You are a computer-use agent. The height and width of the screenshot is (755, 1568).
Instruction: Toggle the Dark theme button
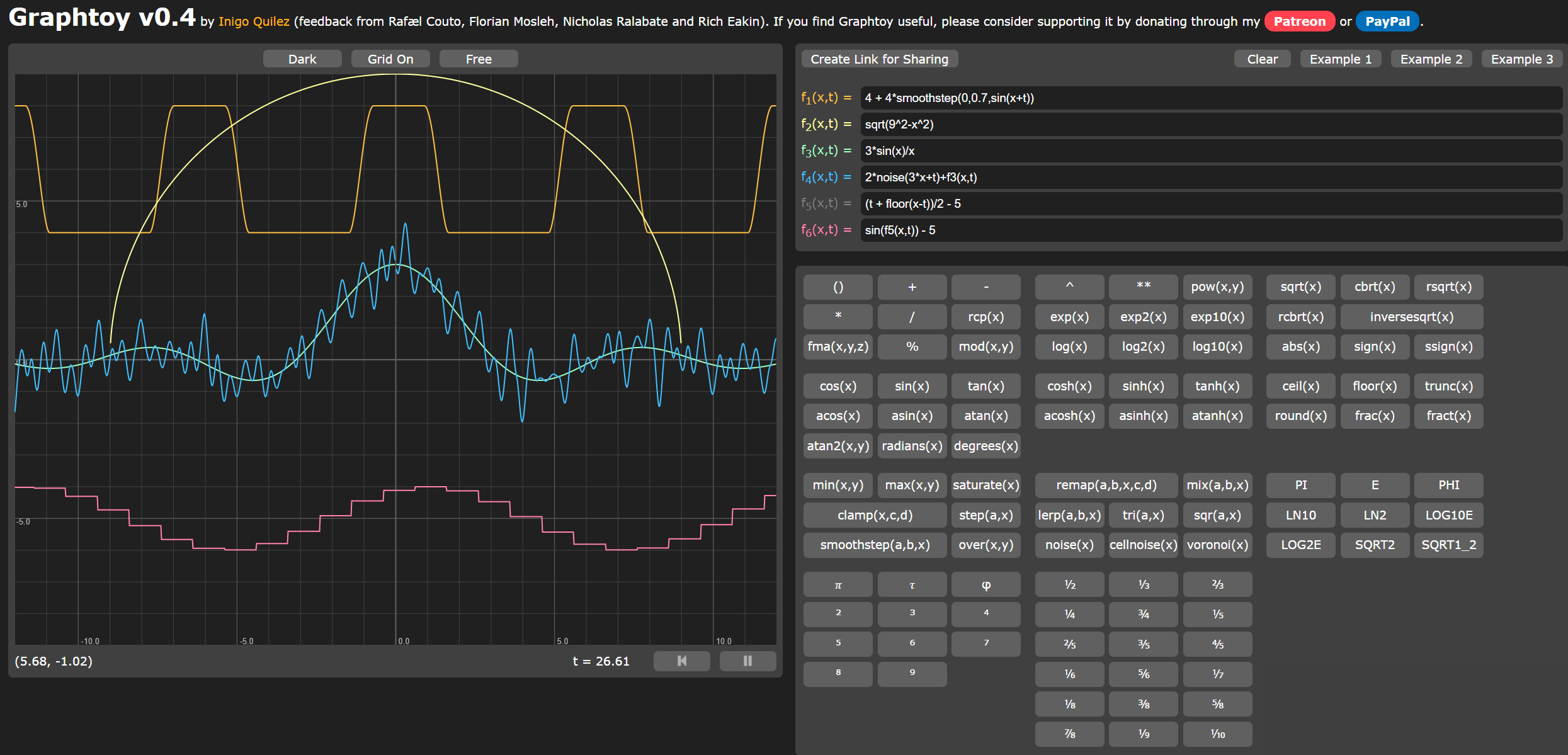[302, 59]
